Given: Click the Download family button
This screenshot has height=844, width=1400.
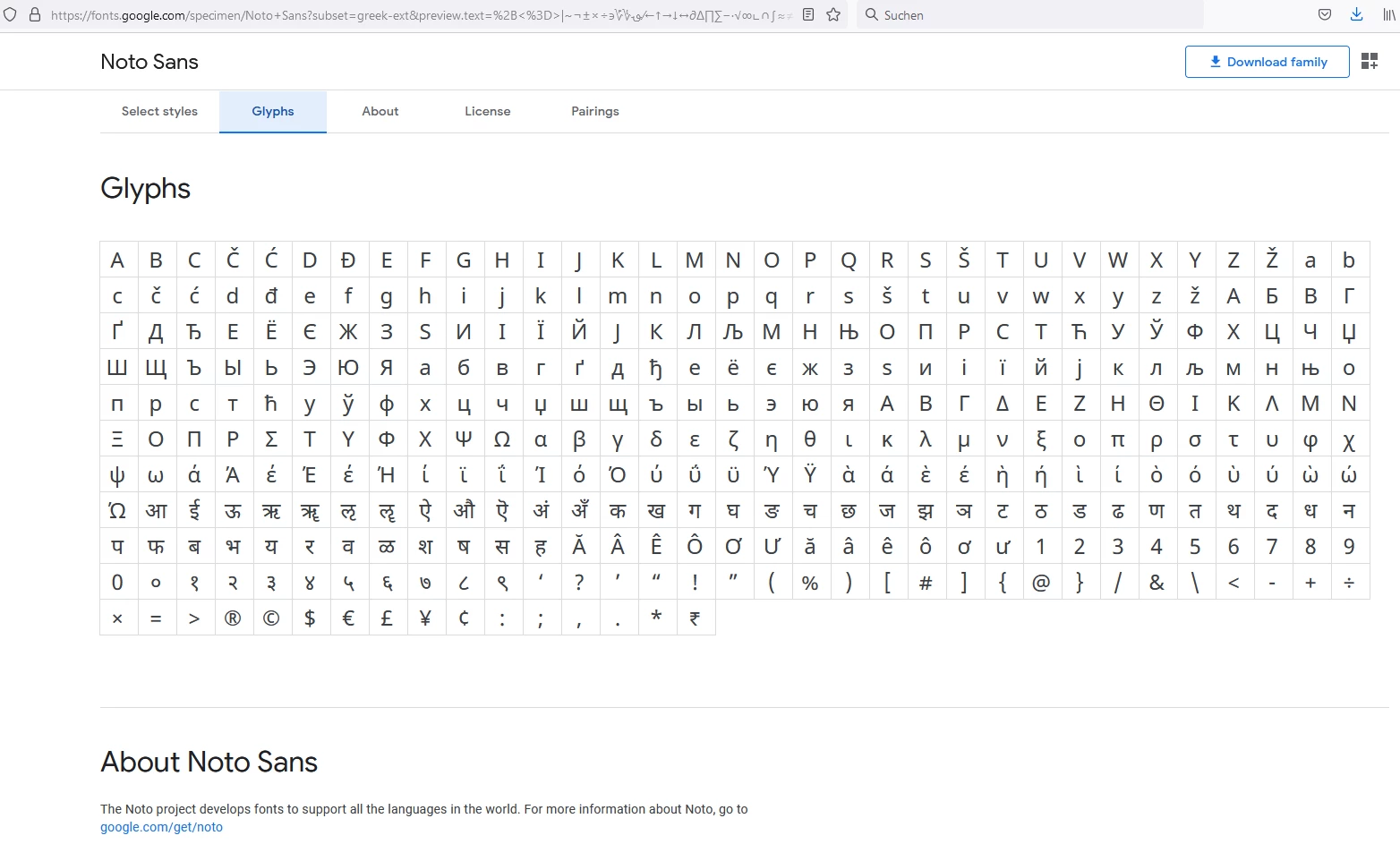Looking at the screenshot, I should [1268, 62].
